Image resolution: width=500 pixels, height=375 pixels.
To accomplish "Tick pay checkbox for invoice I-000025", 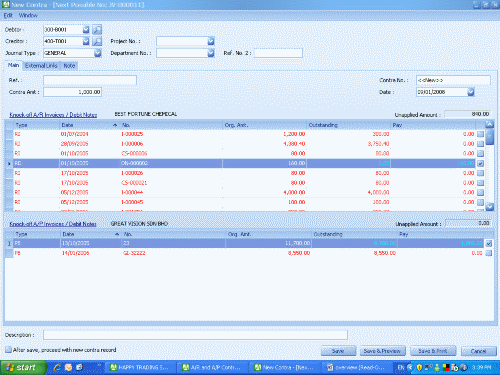I will [480, 134].
